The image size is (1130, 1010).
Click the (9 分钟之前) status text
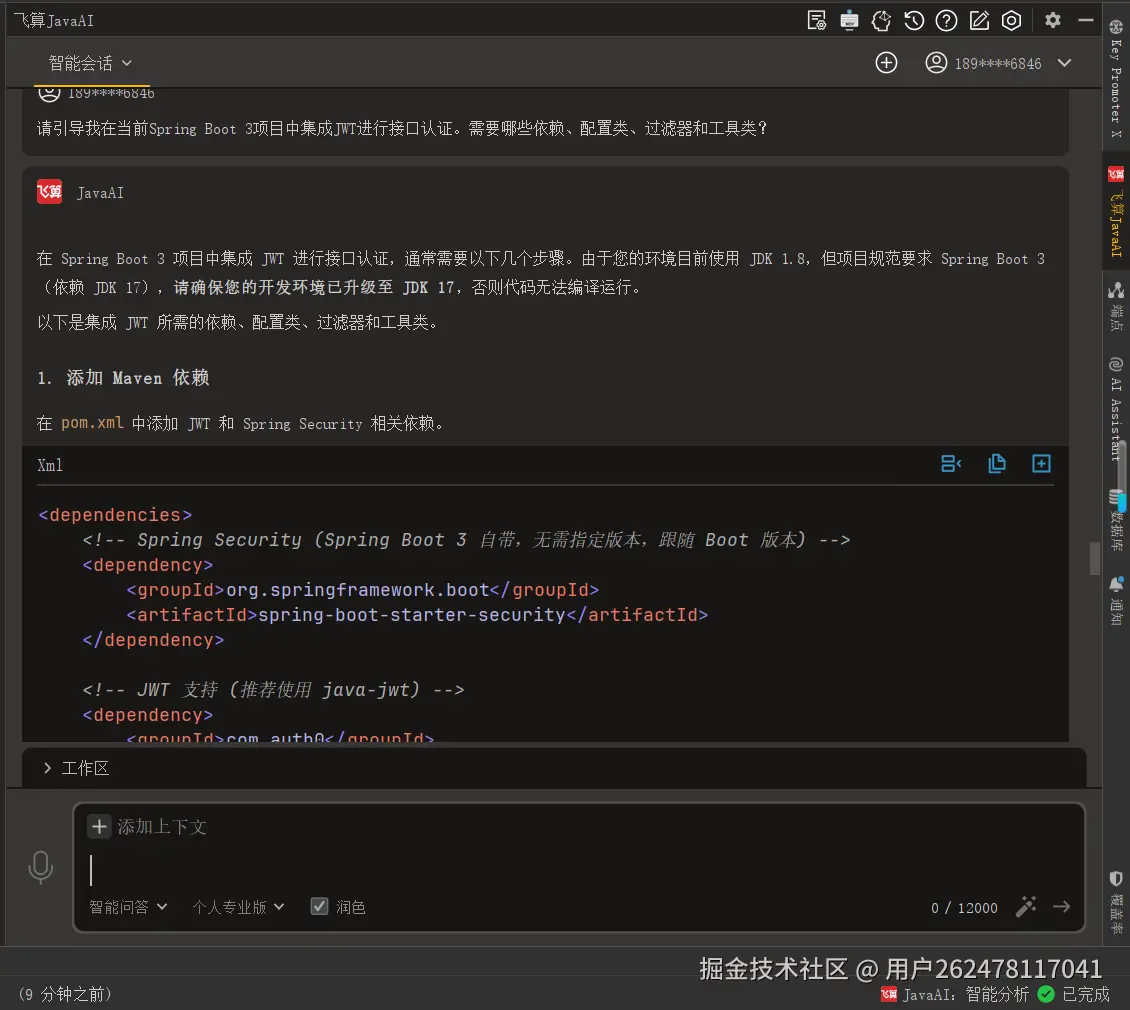coord(66,994)
